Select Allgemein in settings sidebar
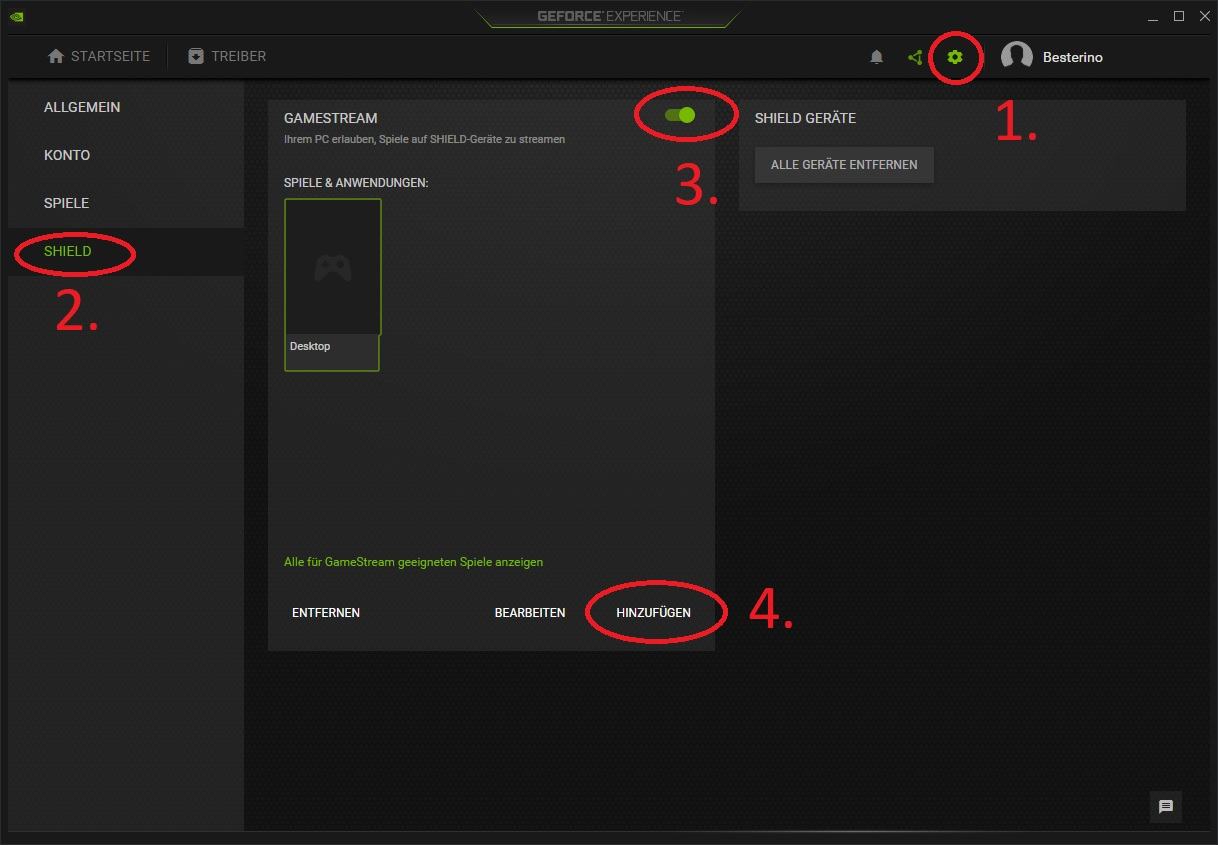The height and width of the screenshot is (845, 1218). (126, 107)
